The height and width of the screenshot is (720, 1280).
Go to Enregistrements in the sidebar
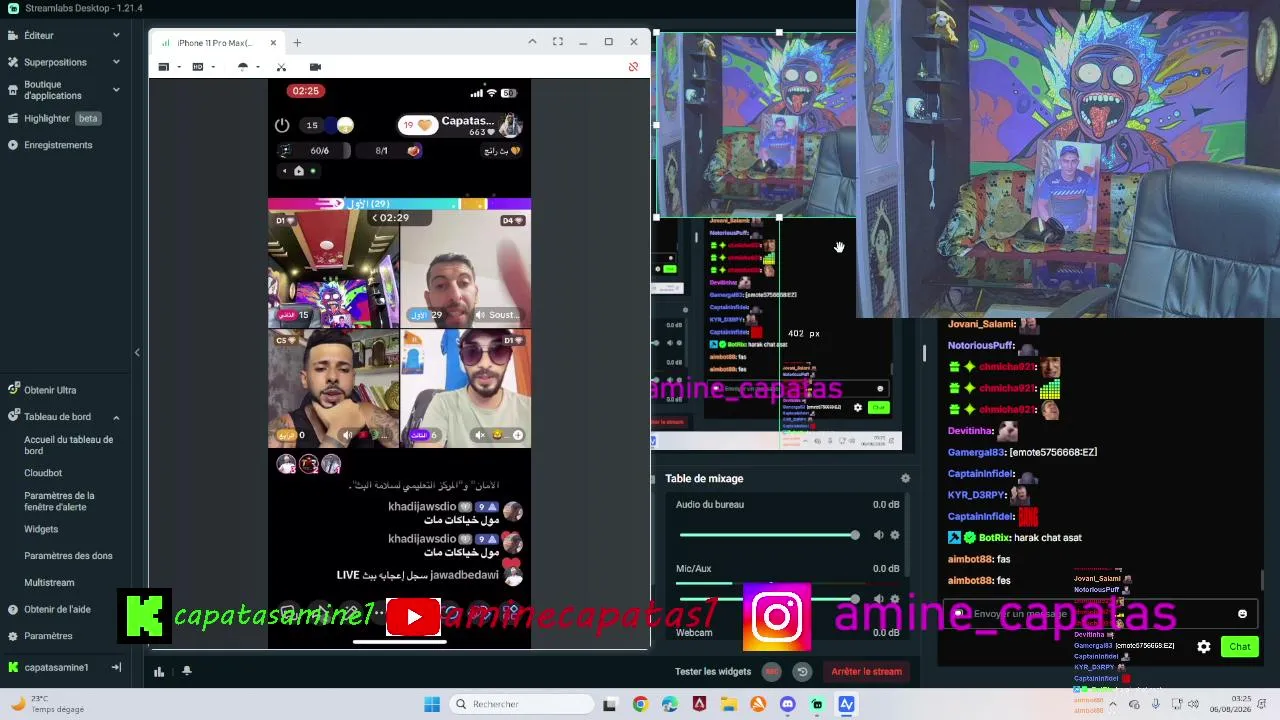(58, 145)
